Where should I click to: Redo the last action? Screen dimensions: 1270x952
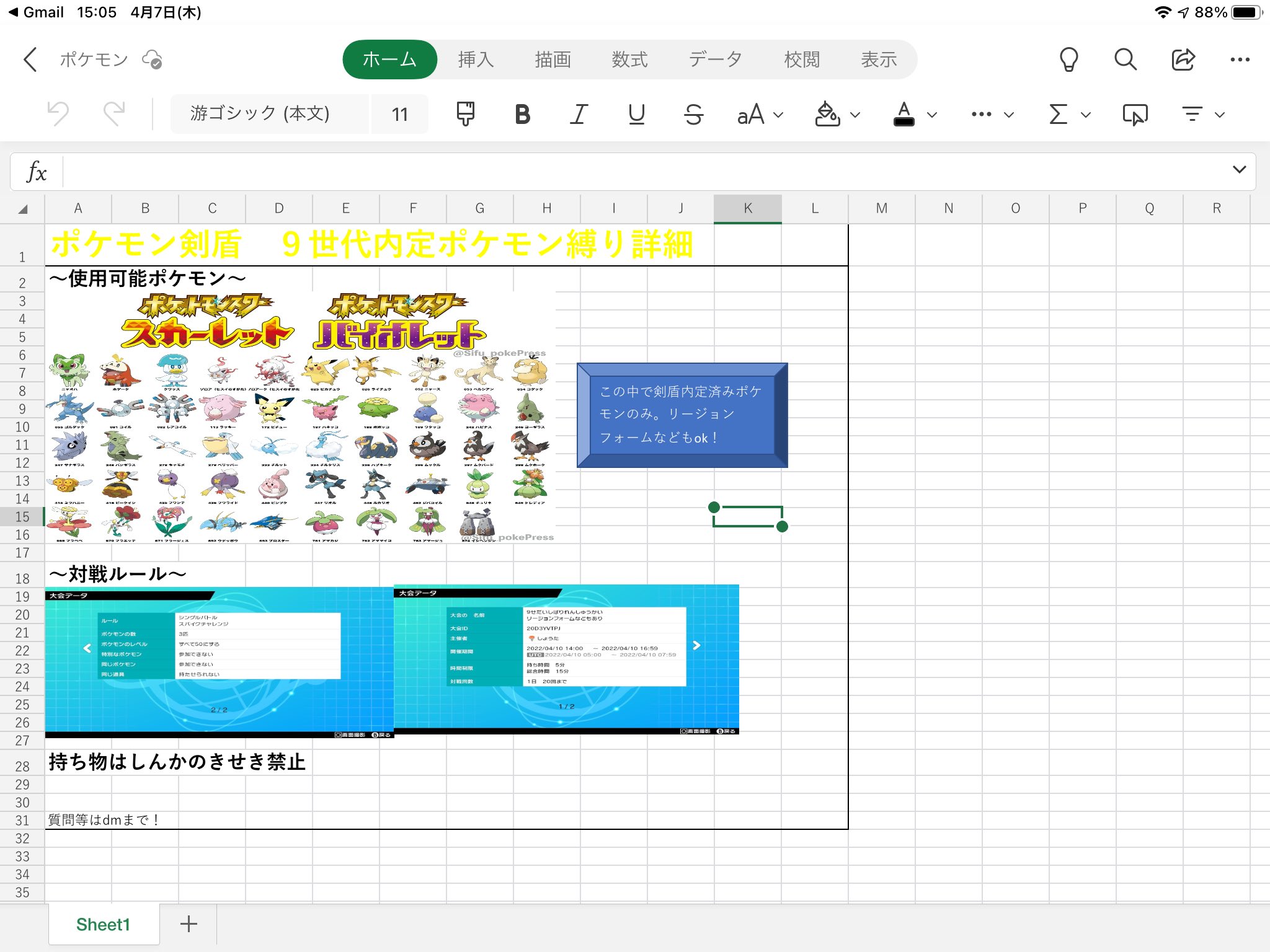114,114
